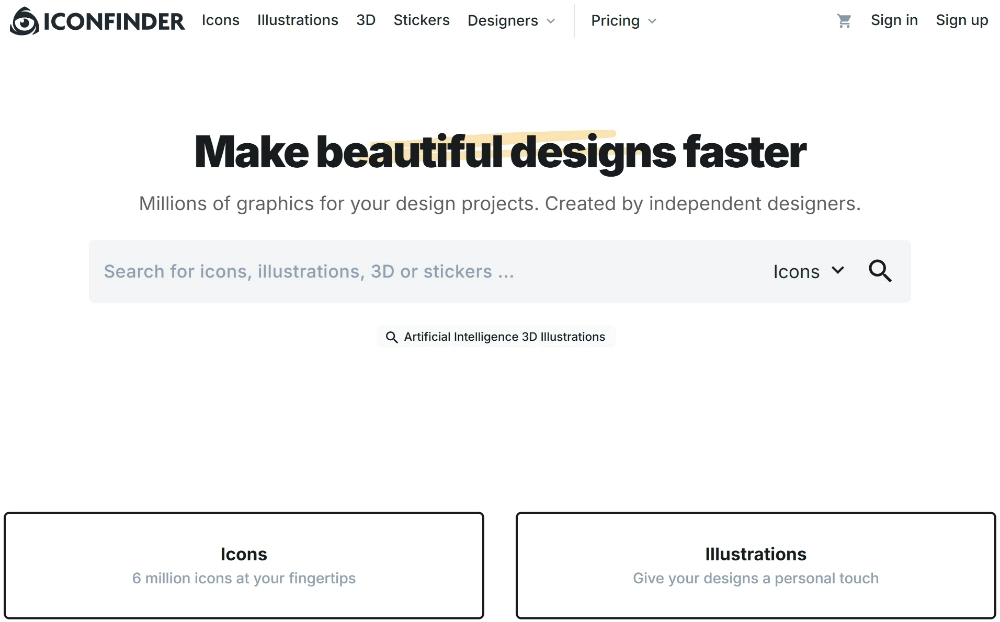
Task: Expand the Designers menu
Action: [x=504, y=20]
